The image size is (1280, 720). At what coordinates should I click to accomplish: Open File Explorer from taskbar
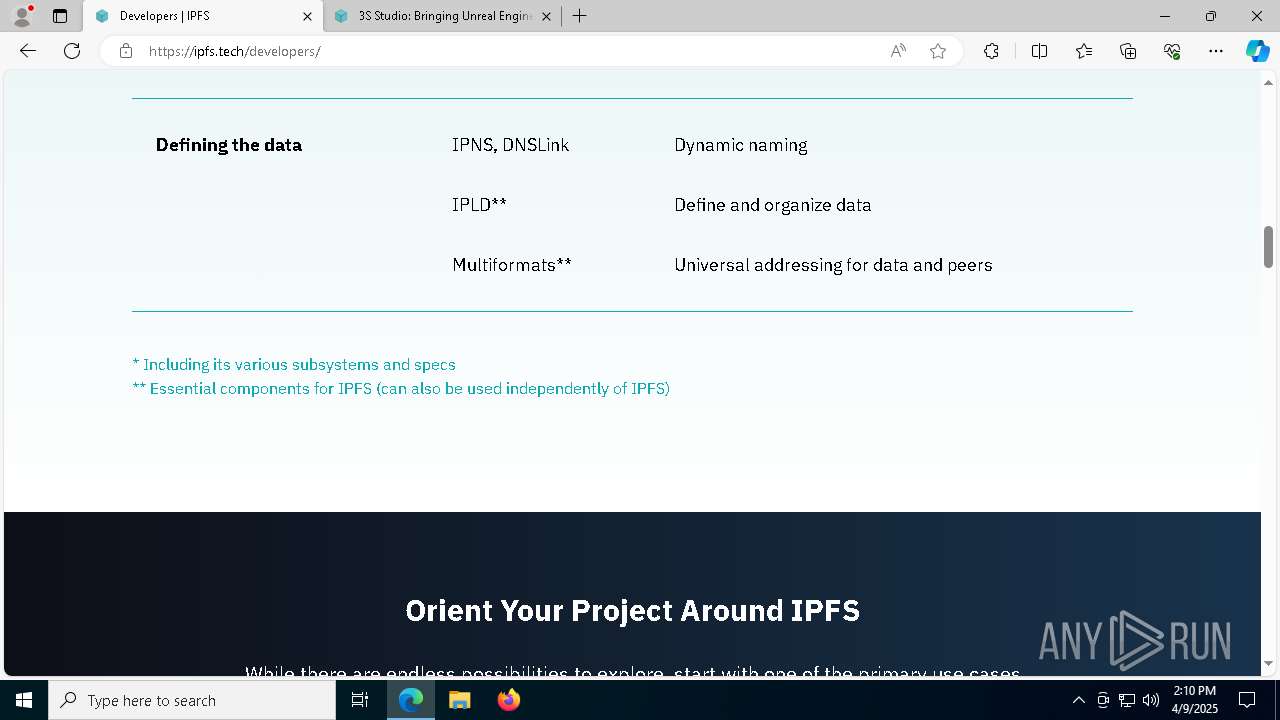click(459, 700)
